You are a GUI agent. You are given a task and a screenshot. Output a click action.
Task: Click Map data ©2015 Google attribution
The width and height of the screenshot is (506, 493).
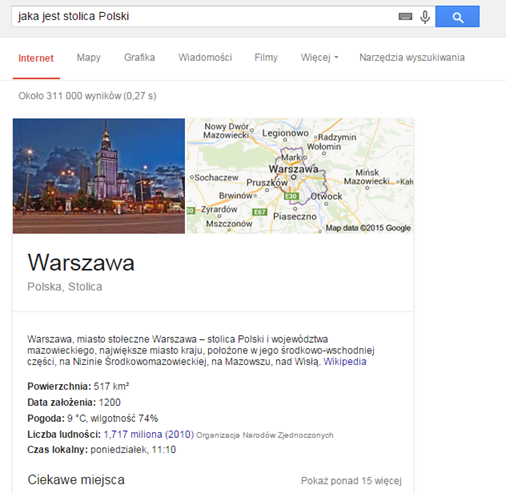368,228
